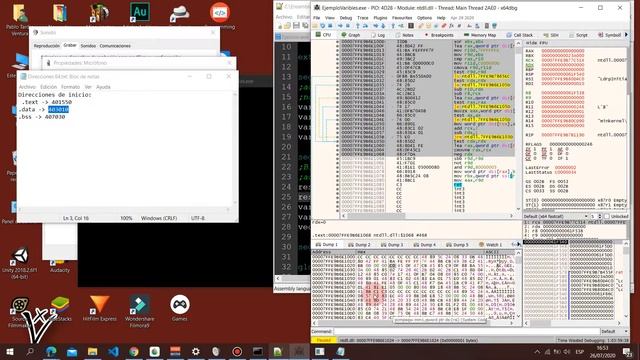Click Windows (CRLF) in Notepad status bar
Screen dimensions: 640x360
click(x=159, y=218)
